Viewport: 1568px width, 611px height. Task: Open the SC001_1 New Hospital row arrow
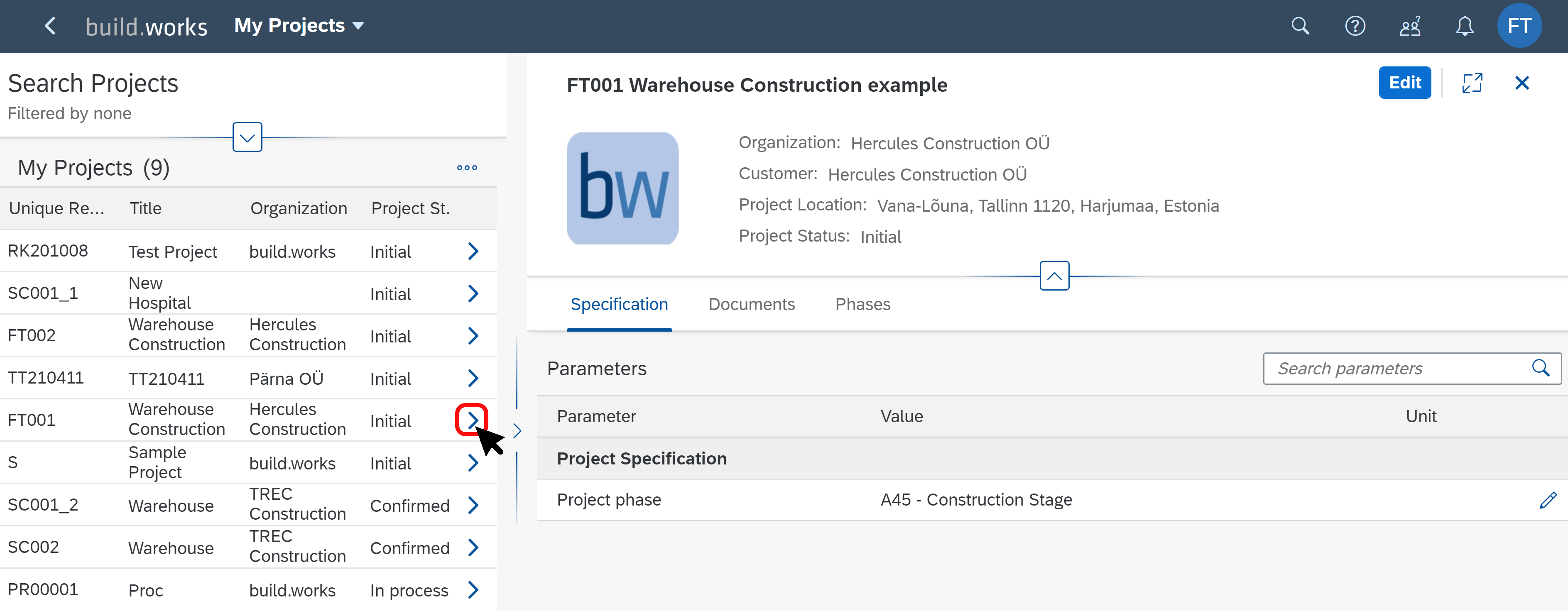pos(473,293)
